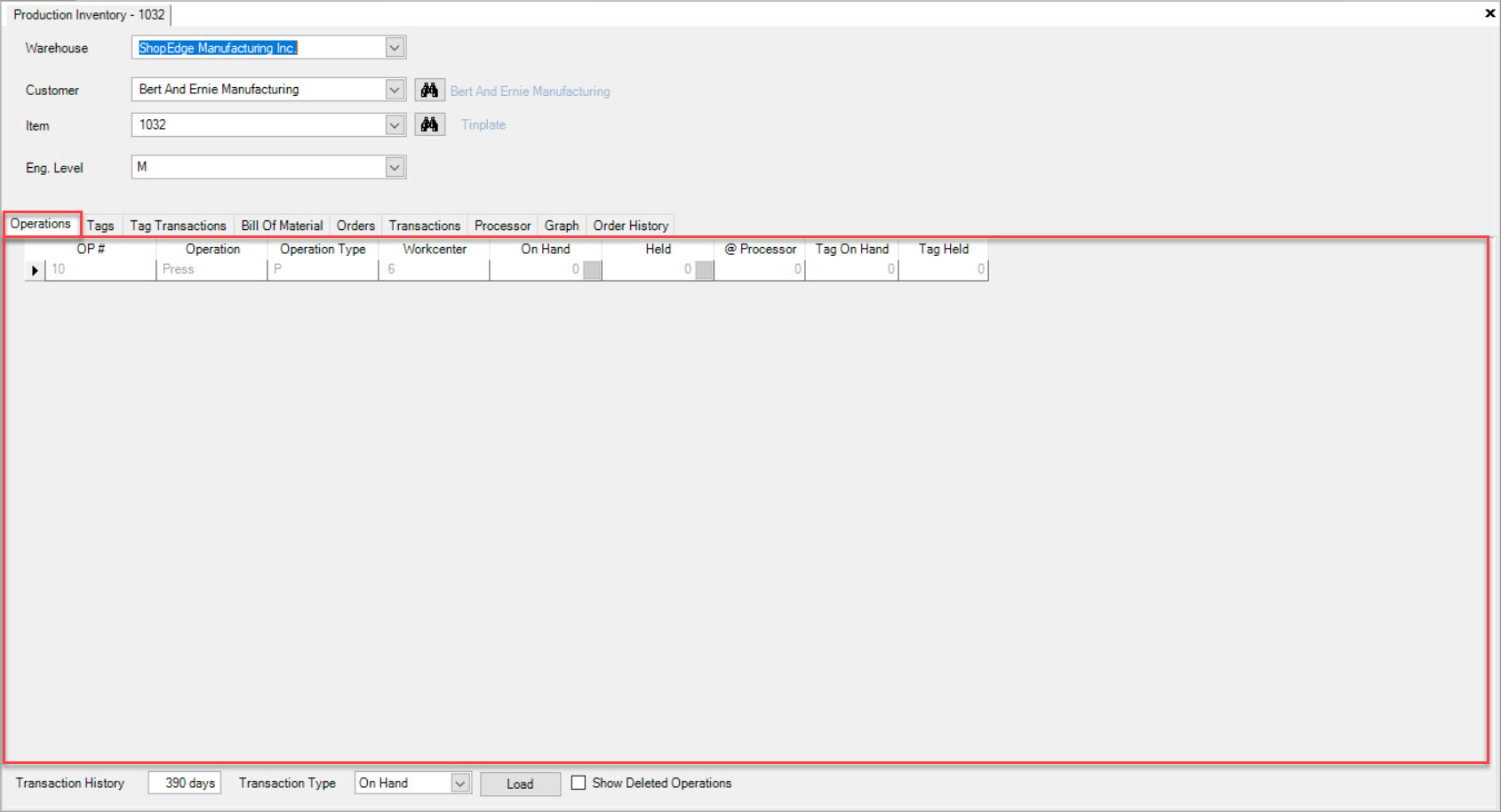Open the Item lookup binoculars icon
Viewport: 1501px width, 812px height.
pos(429,124)
